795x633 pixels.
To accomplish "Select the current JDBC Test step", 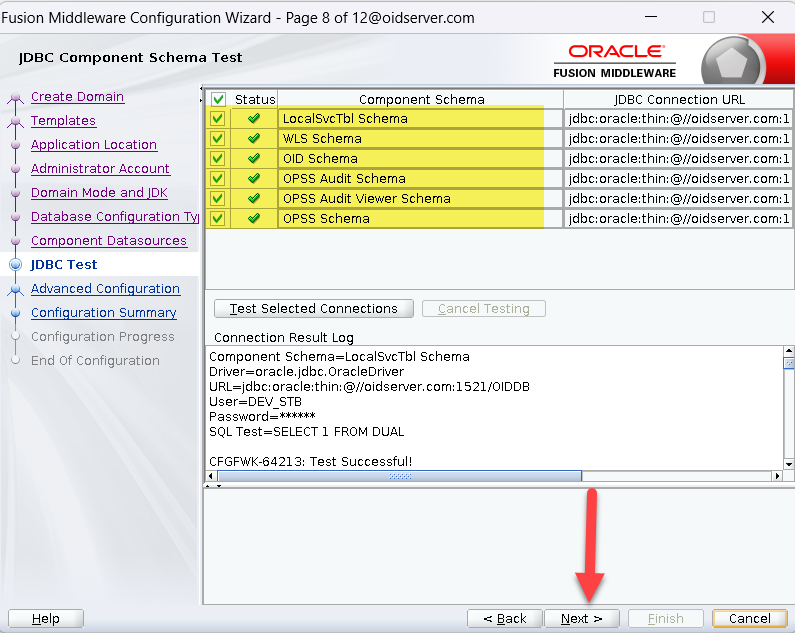I will 64,265.
